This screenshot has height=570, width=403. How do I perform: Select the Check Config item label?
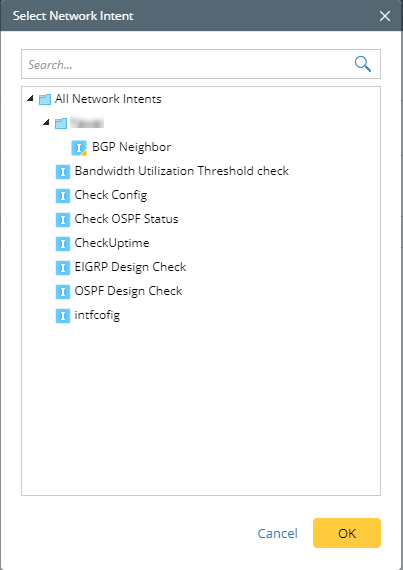(111, 195)
